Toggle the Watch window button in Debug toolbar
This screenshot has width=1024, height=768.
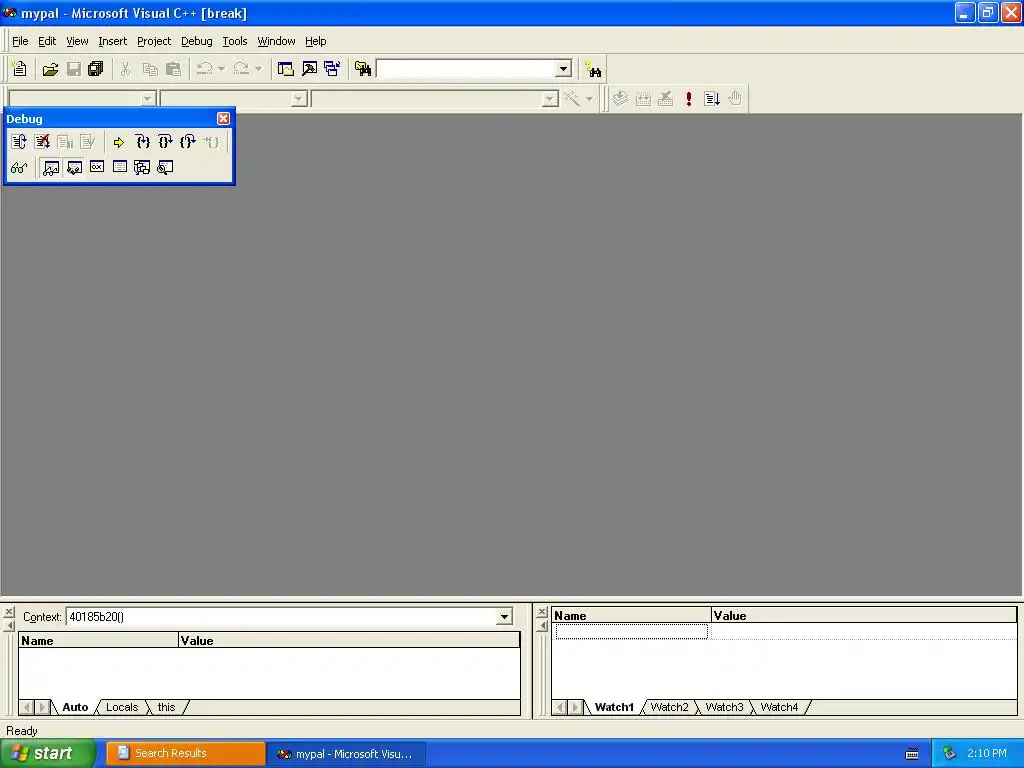51,168
